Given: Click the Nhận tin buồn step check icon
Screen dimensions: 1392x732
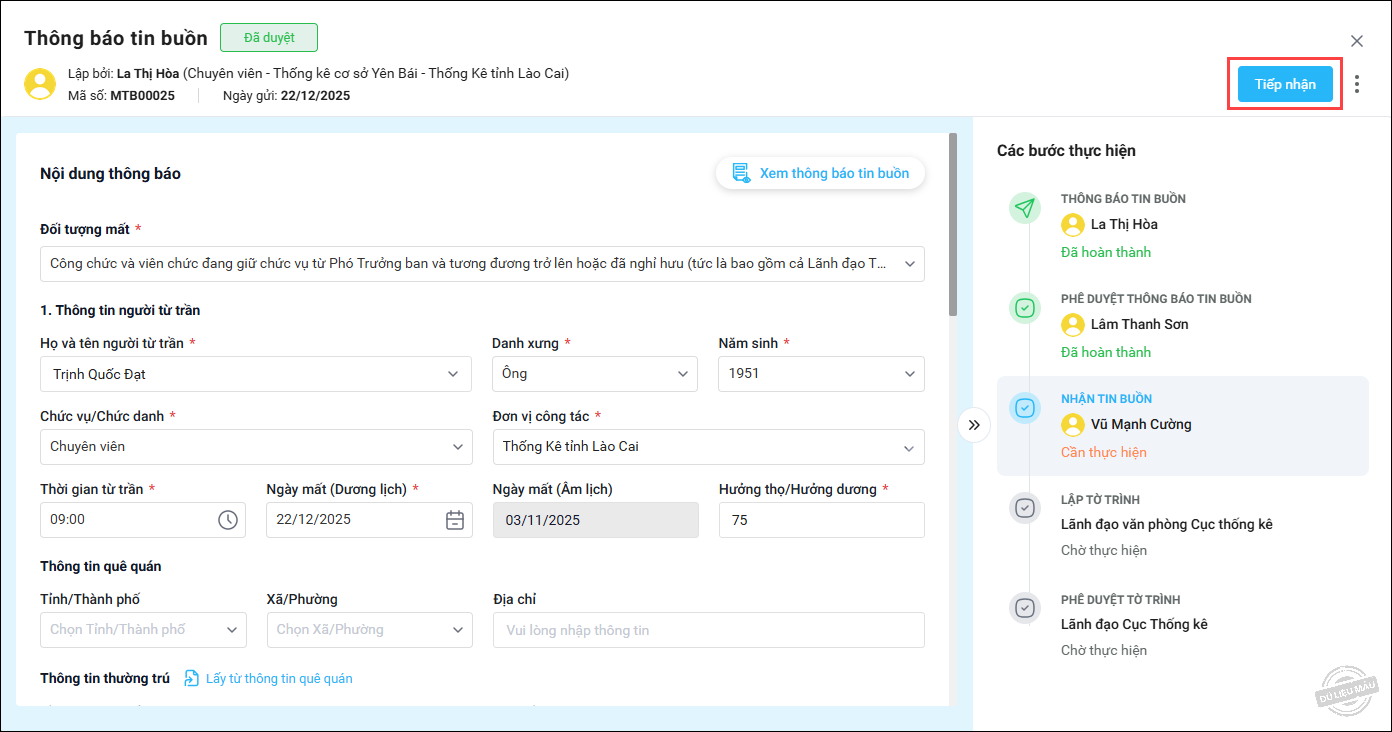Looking at the screenshot, I should 1024,408.
